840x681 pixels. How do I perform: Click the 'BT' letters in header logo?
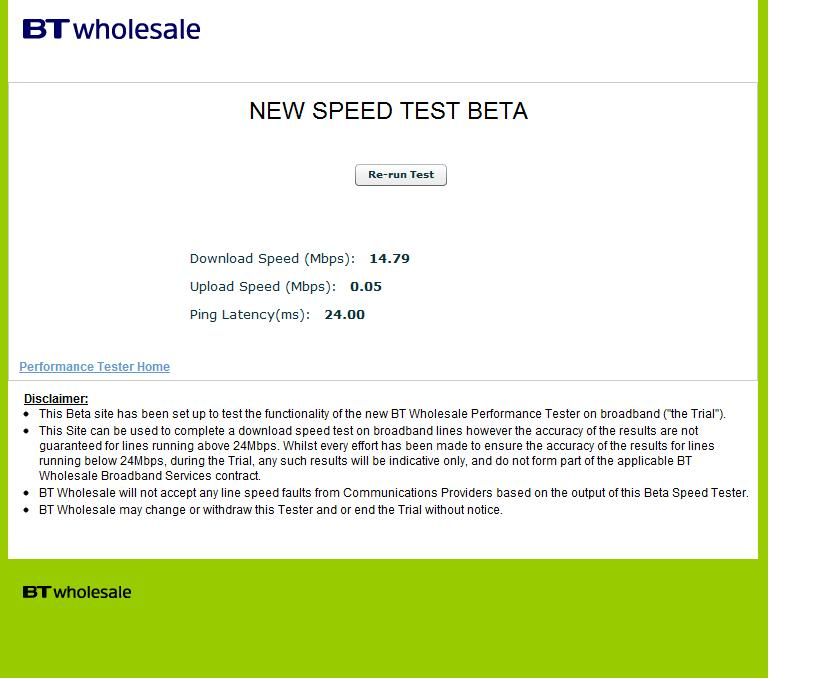click(x=46, y=29)
